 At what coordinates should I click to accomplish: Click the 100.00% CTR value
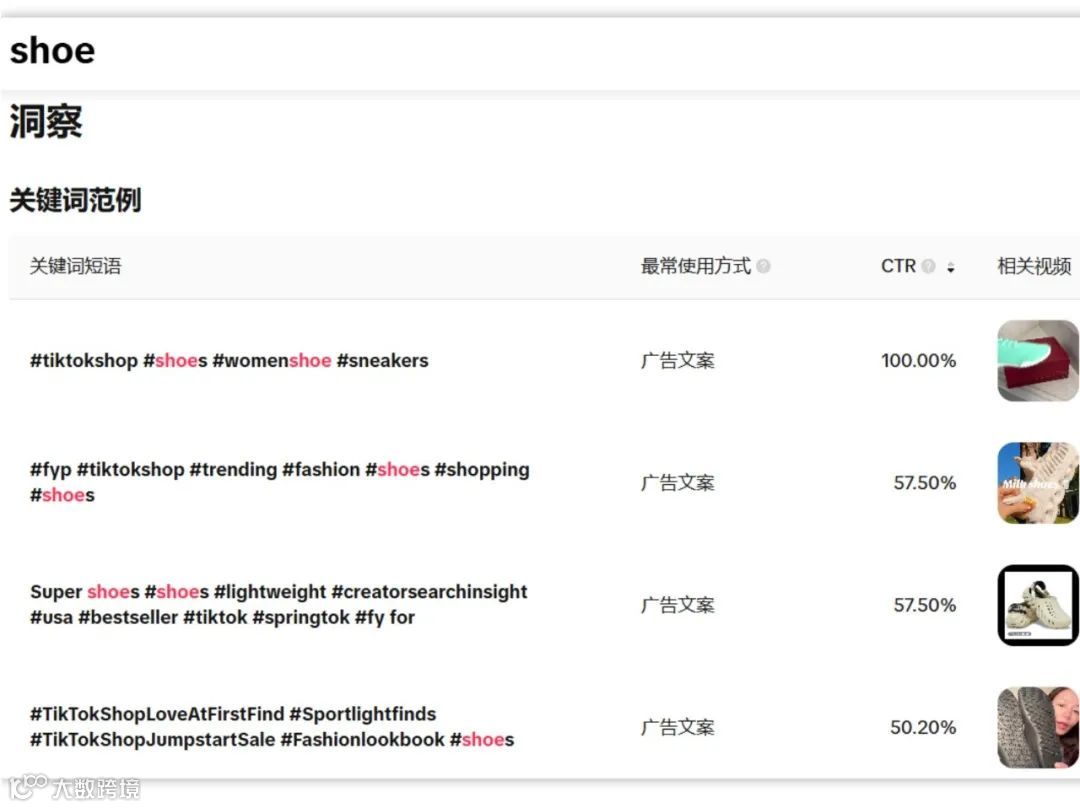(x=918, y=361)
